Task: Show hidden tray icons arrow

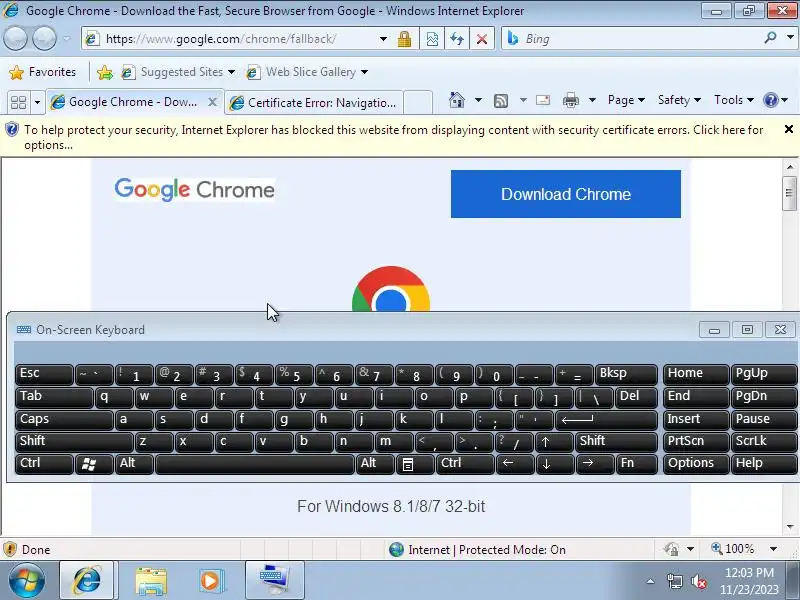Action: pyautogui.click(x=650, y=581)
